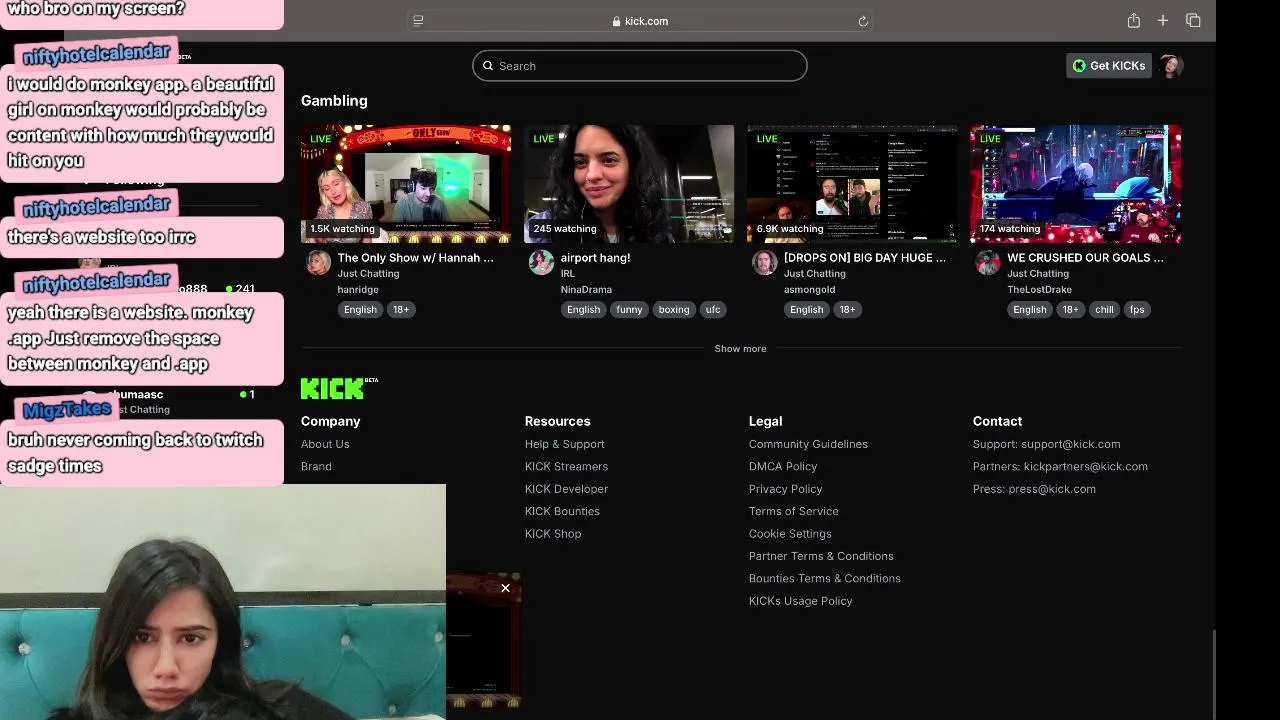This screenshot has height=720, width=1280.
Task: Open the Privacy Policy link
Action: 785,489
